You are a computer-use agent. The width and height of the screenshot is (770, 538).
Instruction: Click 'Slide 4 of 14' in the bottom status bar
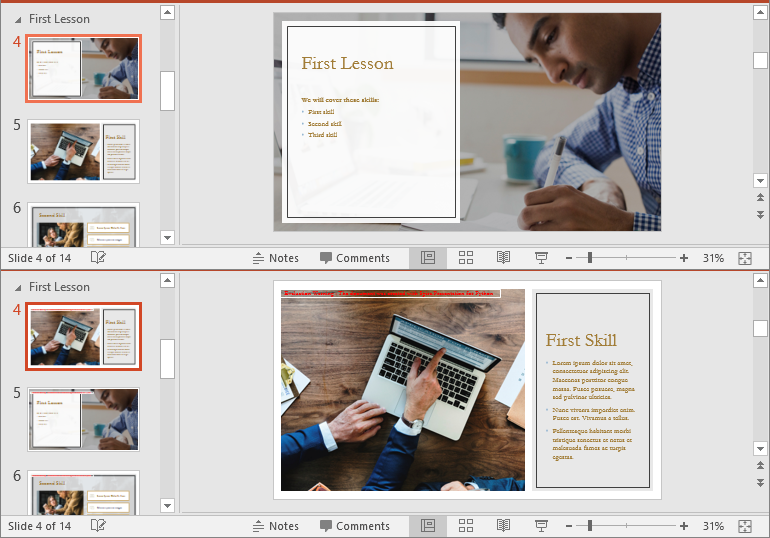(39, 526)
